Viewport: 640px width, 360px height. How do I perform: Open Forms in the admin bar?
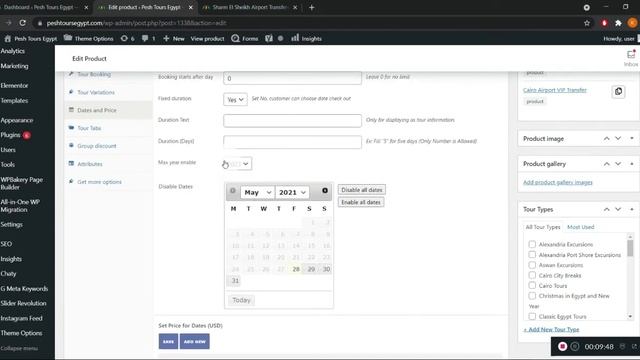(244, 38)
